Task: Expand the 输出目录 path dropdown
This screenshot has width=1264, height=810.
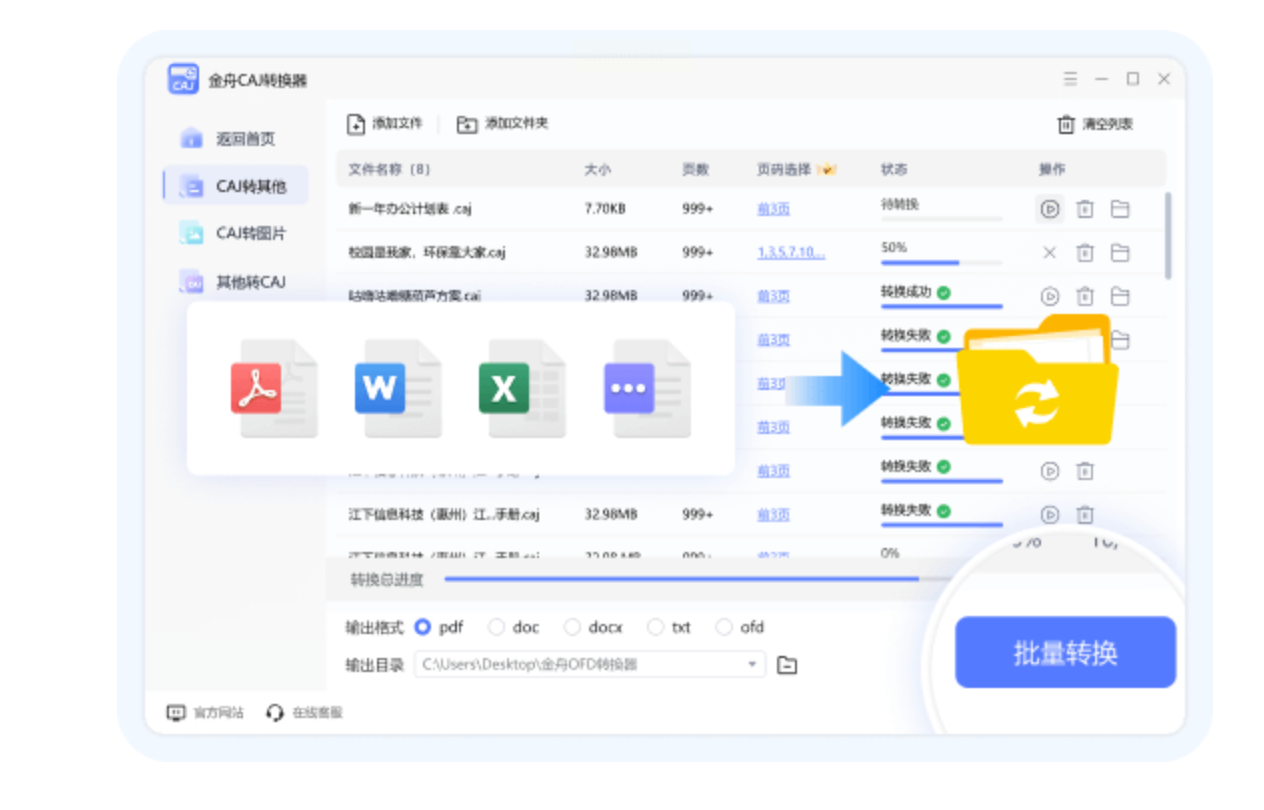Action: tap(752, 665)
